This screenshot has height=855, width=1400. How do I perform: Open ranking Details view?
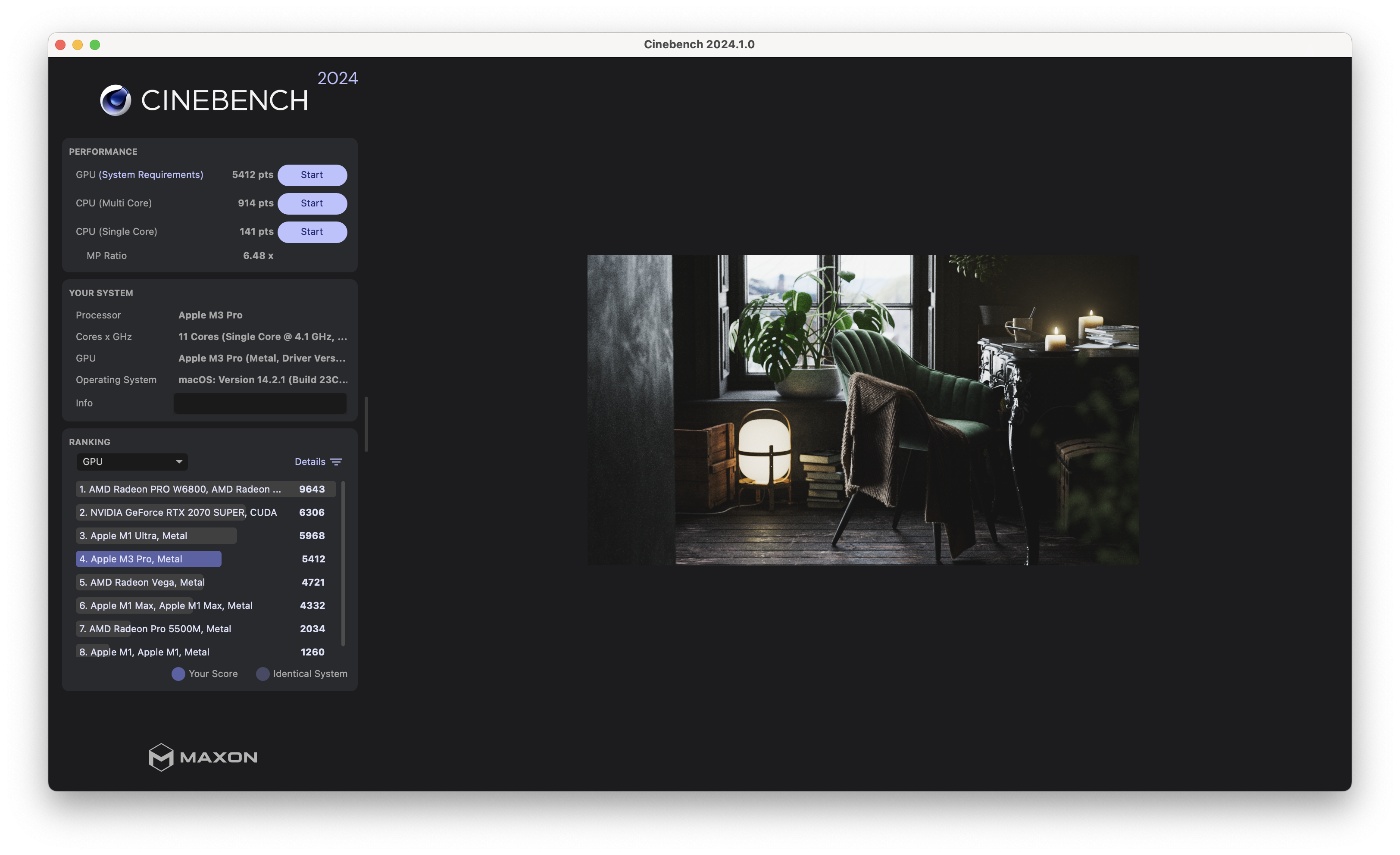point(309,462)
